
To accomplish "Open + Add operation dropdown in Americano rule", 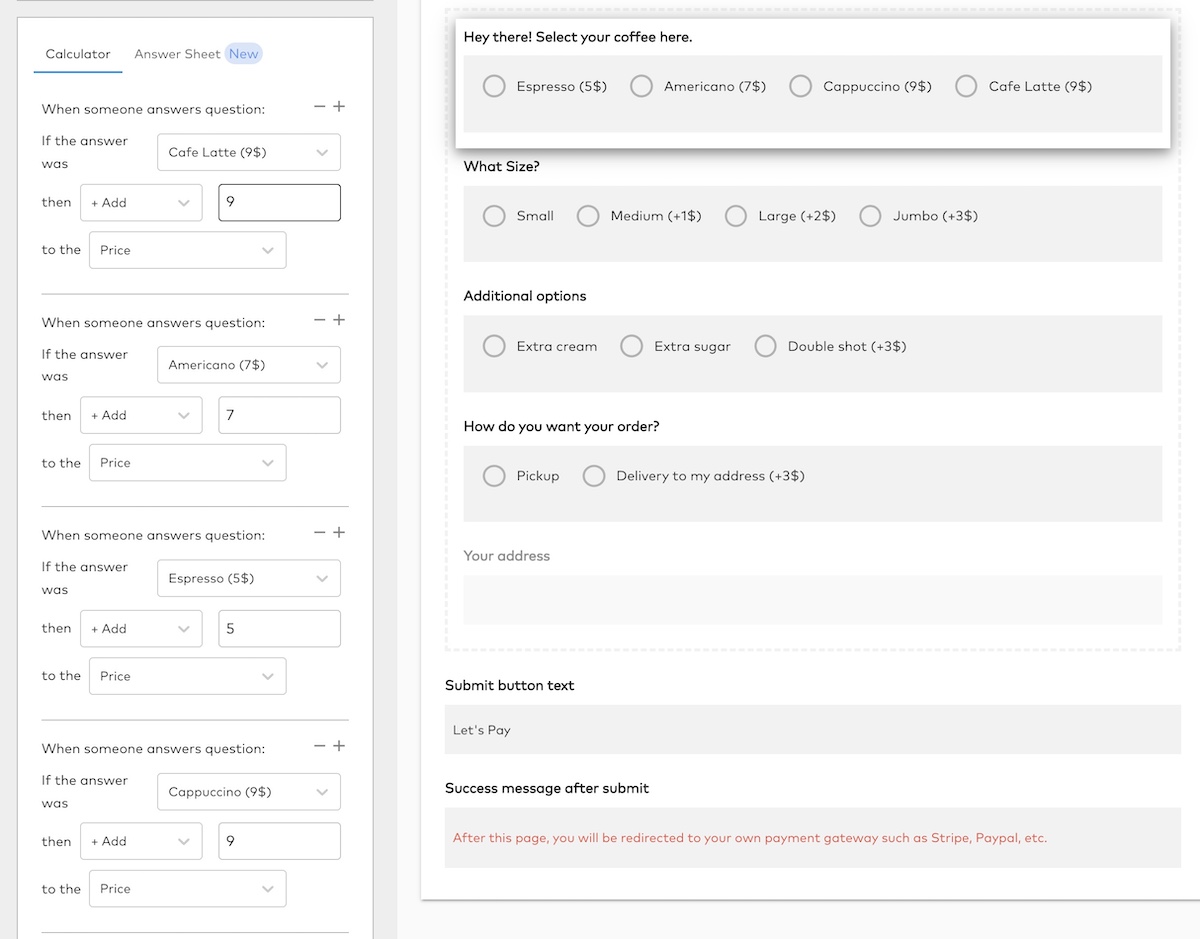I will click(x=141, y=415).
